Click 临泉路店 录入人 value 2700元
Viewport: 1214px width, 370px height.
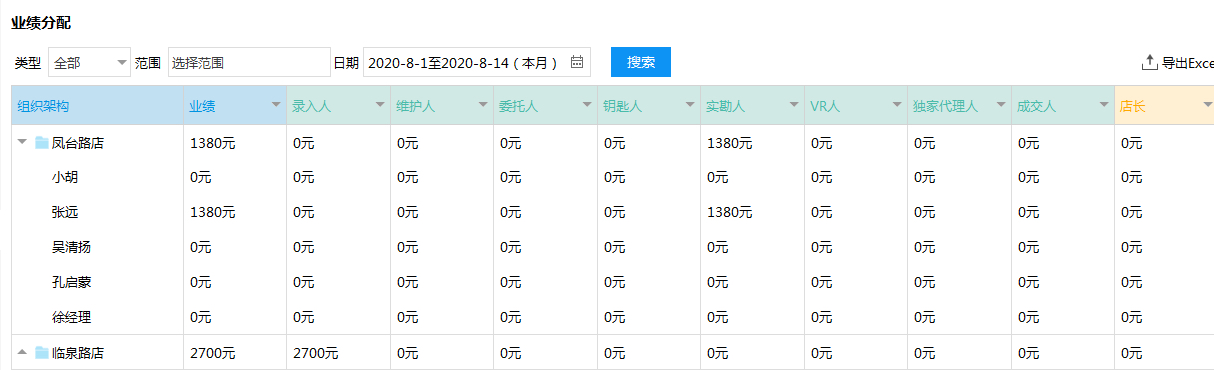click(x=316, y=352)
